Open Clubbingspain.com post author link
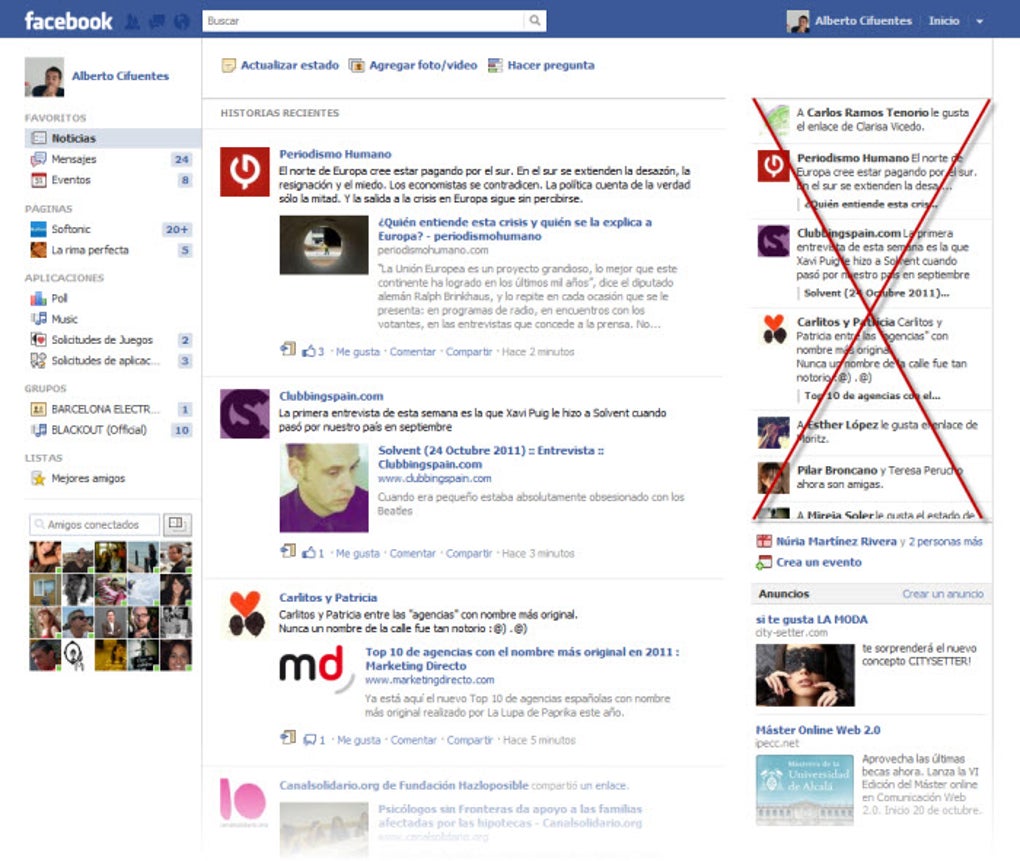The image size is (1020, 861). tap(331, 396)
